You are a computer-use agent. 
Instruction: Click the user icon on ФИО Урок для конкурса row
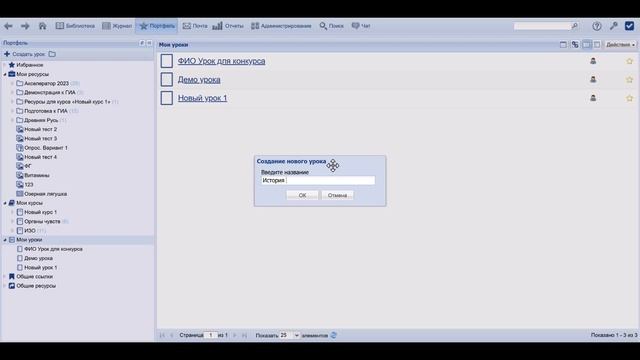tap(593, 61)
